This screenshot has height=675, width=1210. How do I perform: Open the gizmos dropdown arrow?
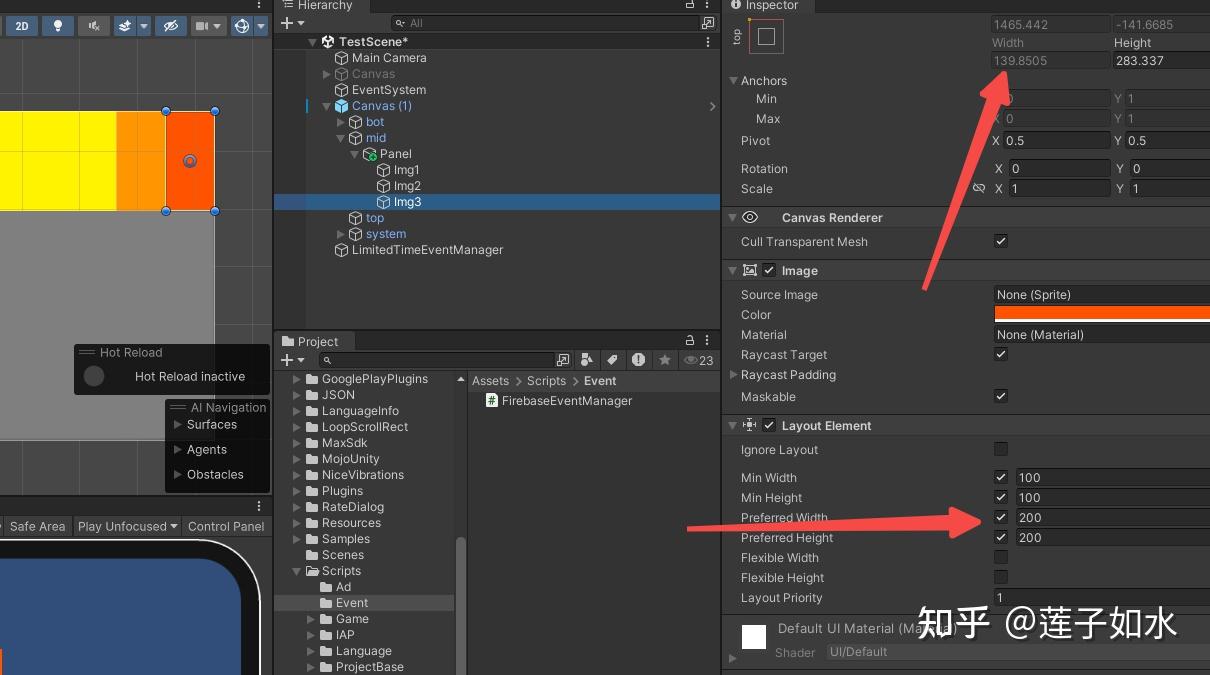tap(261, 26)
